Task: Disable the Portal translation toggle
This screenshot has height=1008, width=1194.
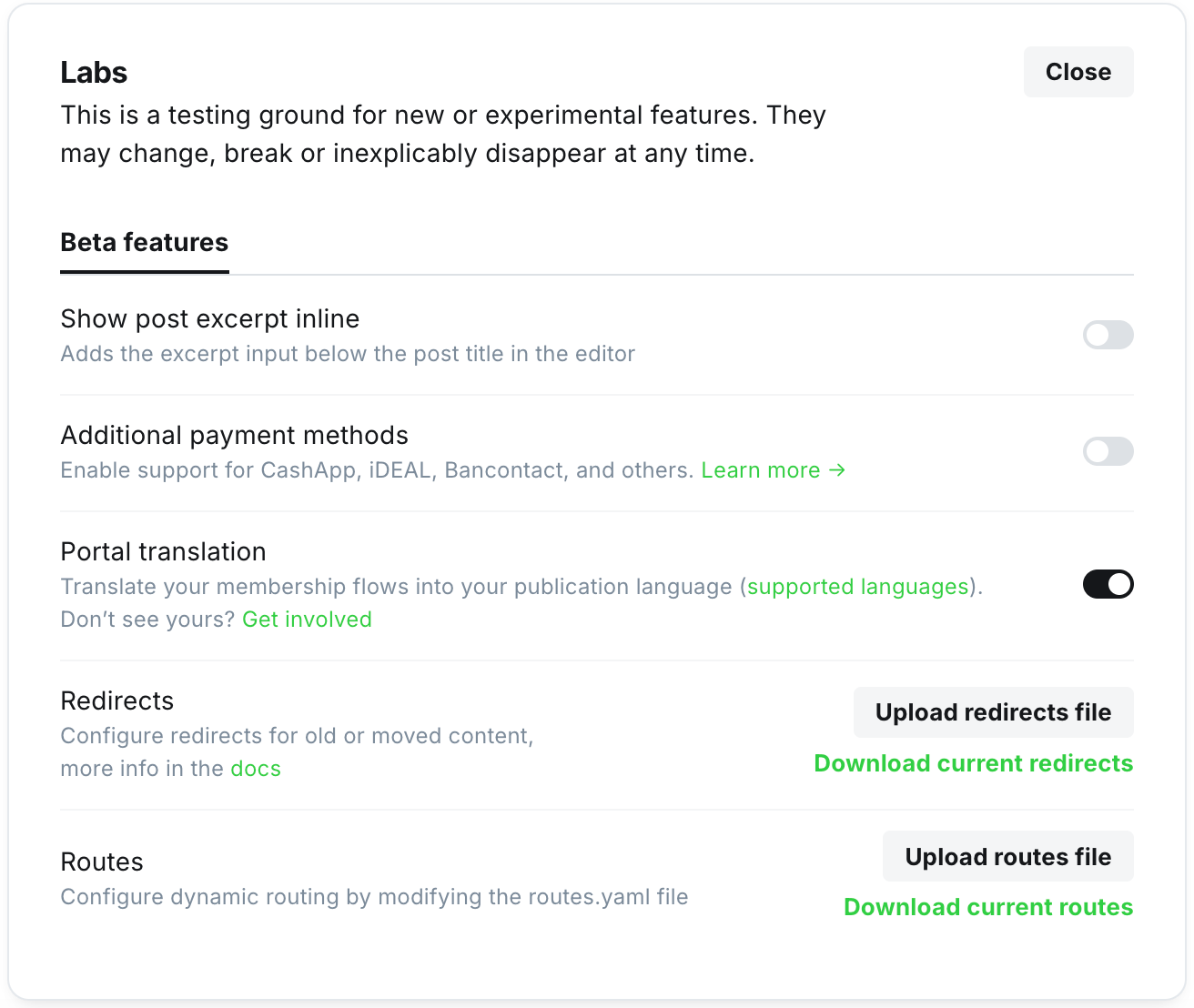Action: tap(1108, 584)
